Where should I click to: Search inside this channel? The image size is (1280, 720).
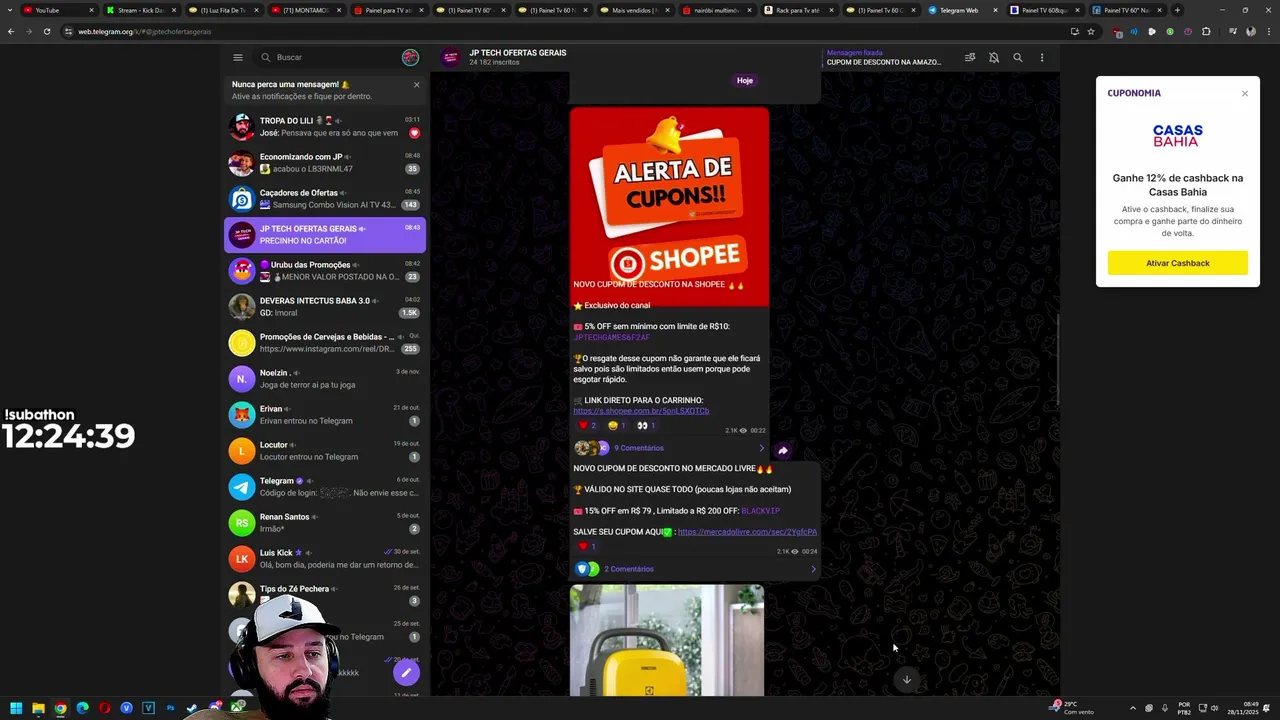point(1018,57)
